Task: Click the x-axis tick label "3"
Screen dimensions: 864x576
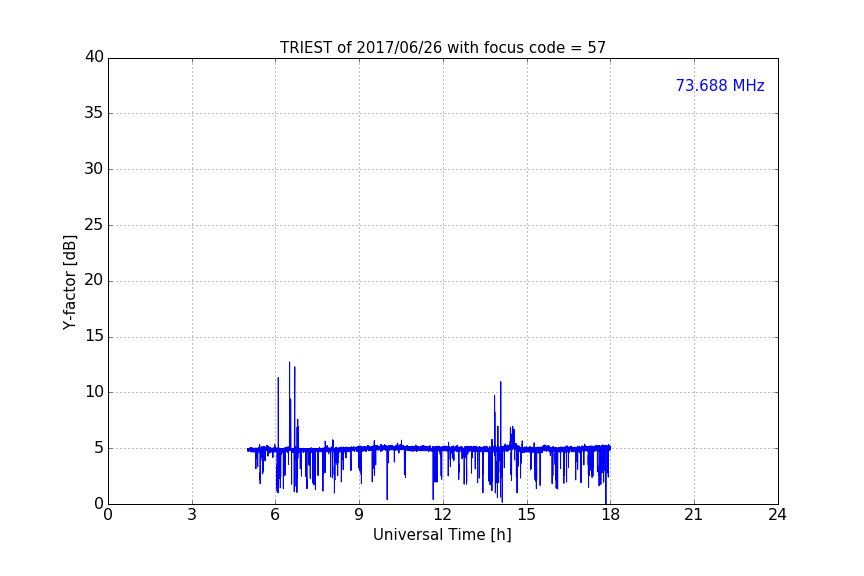Action: (192, 515)
